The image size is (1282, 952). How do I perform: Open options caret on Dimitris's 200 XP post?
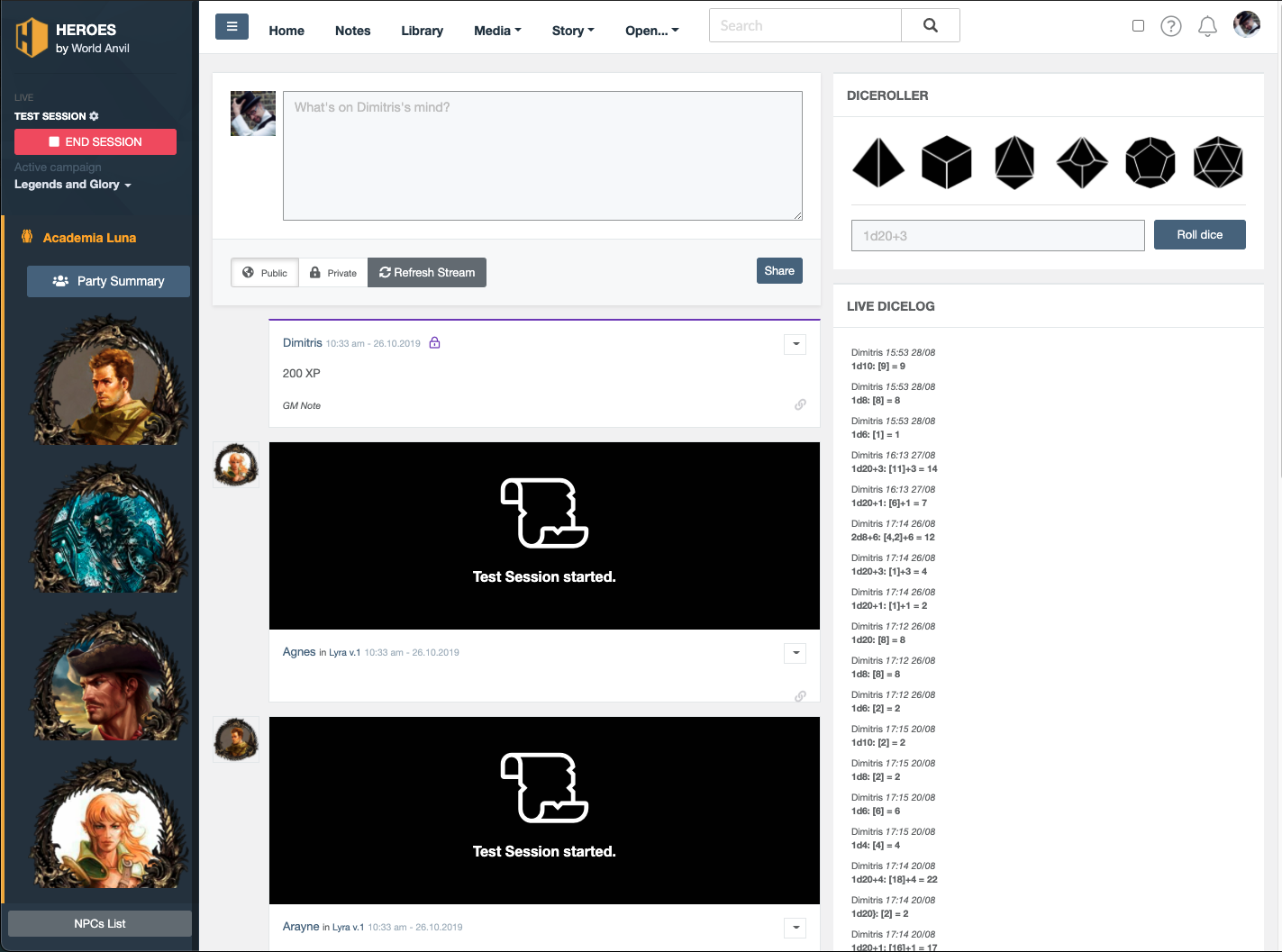point(795,344)
